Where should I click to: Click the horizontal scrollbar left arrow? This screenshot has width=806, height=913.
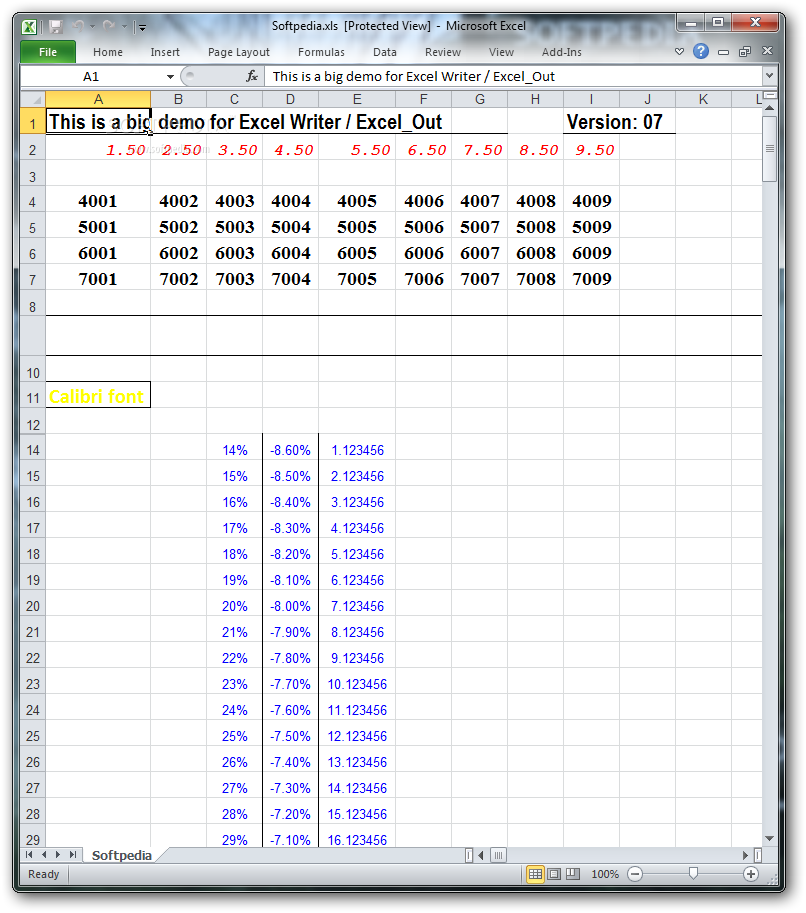coord(481,855)
